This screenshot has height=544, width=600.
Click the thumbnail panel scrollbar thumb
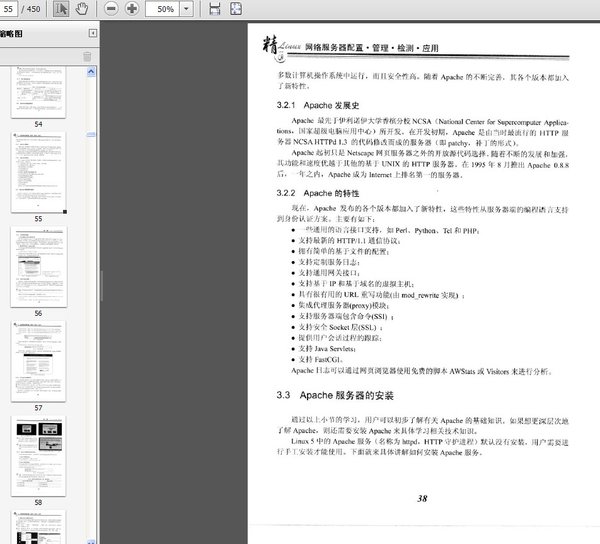(91, 134)
